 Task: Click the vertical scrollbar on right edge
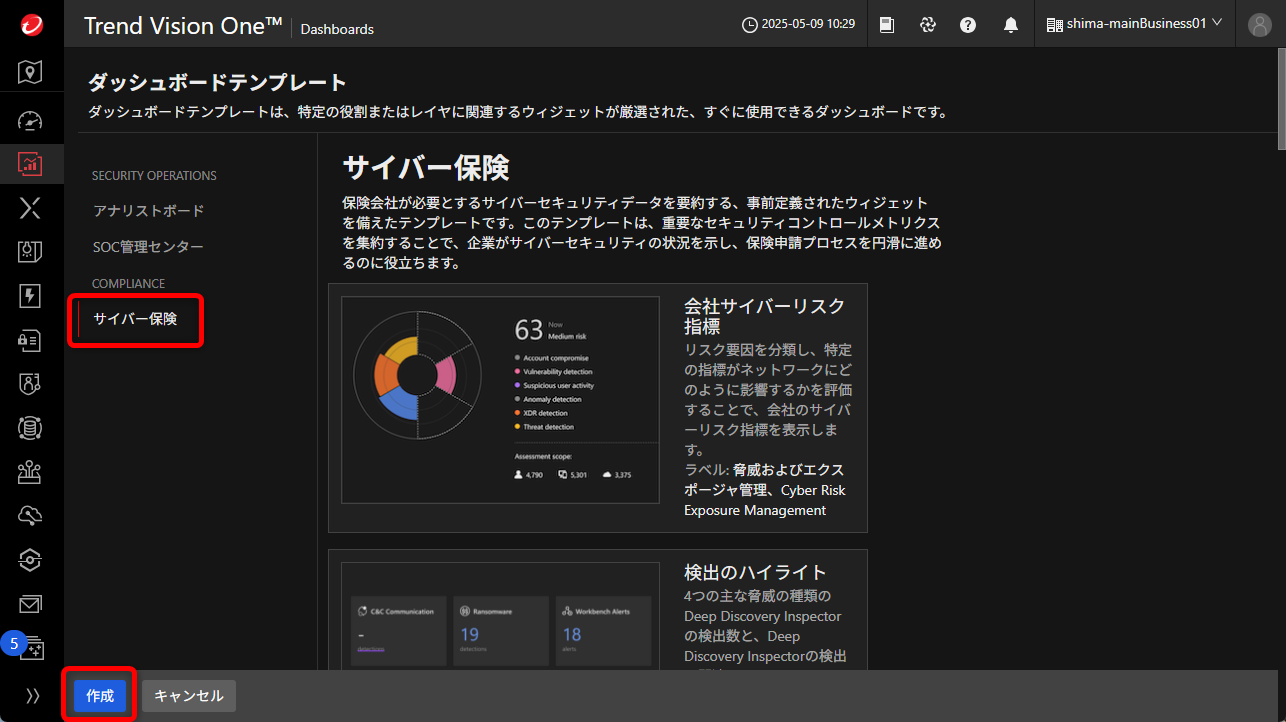1280,100
